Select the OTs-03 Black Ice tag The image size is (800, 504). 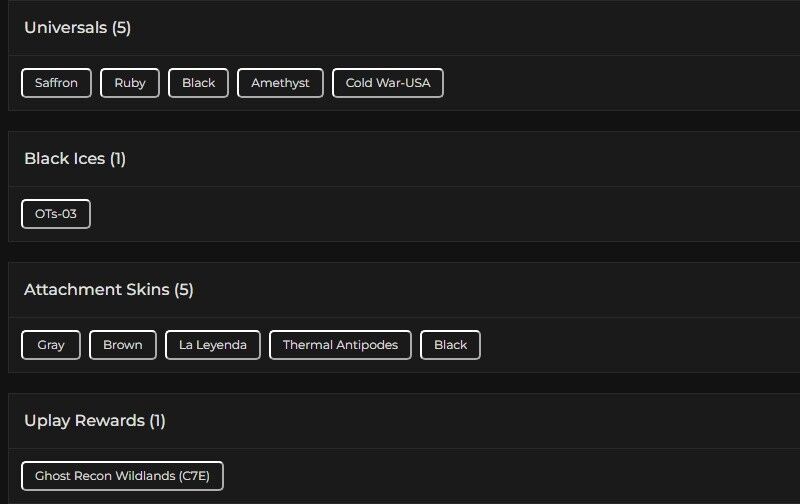tap(56, 214)
